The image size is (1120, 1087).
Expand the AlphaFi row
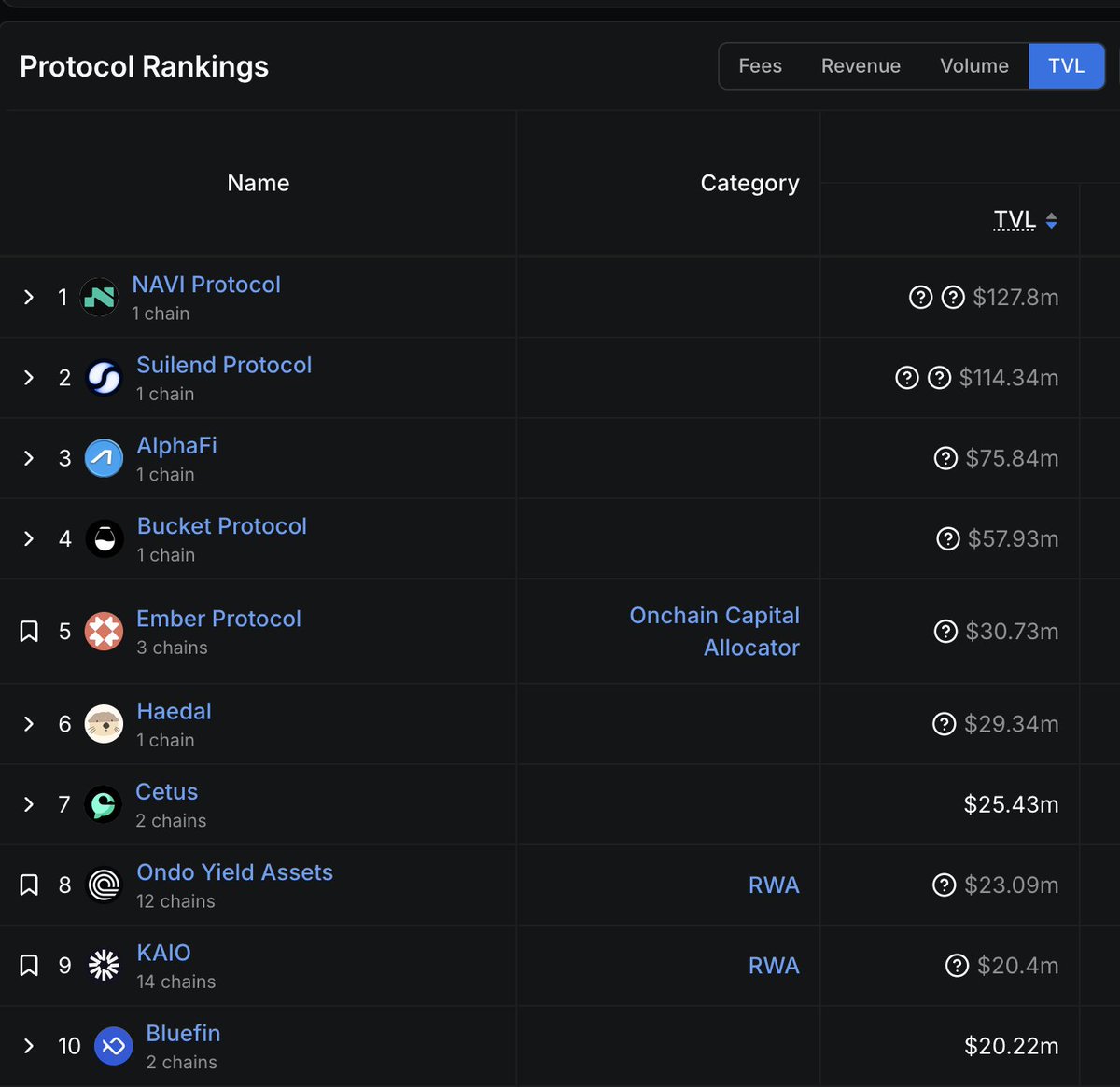[29, 458]
